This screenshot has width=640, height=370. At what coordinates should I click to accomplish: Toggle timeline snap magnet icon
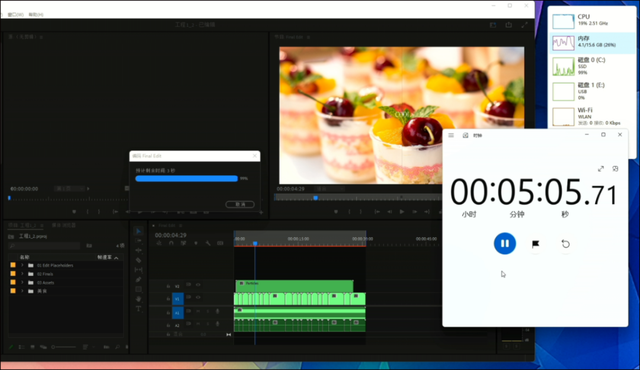pyautogui.click(x=171, y=243)
